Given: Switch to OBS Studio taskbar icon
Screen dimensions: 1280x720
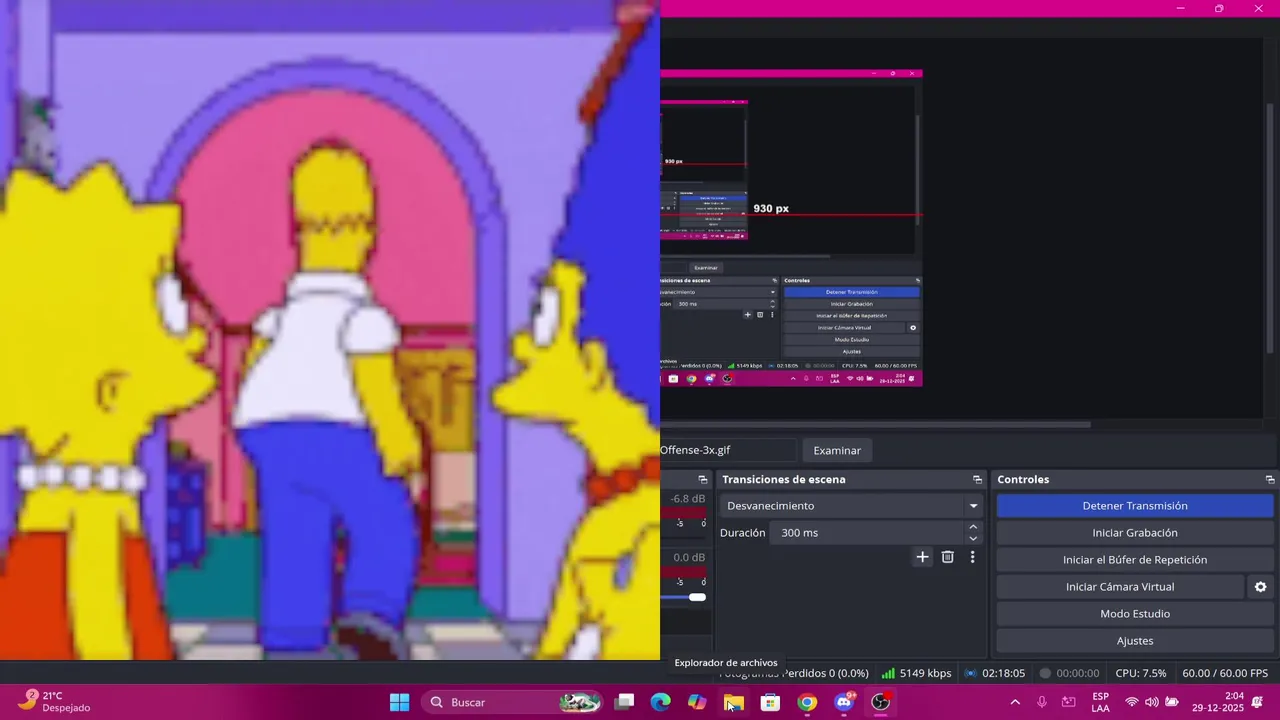Looking at the screenshot, I should click(x=880, y=702).
